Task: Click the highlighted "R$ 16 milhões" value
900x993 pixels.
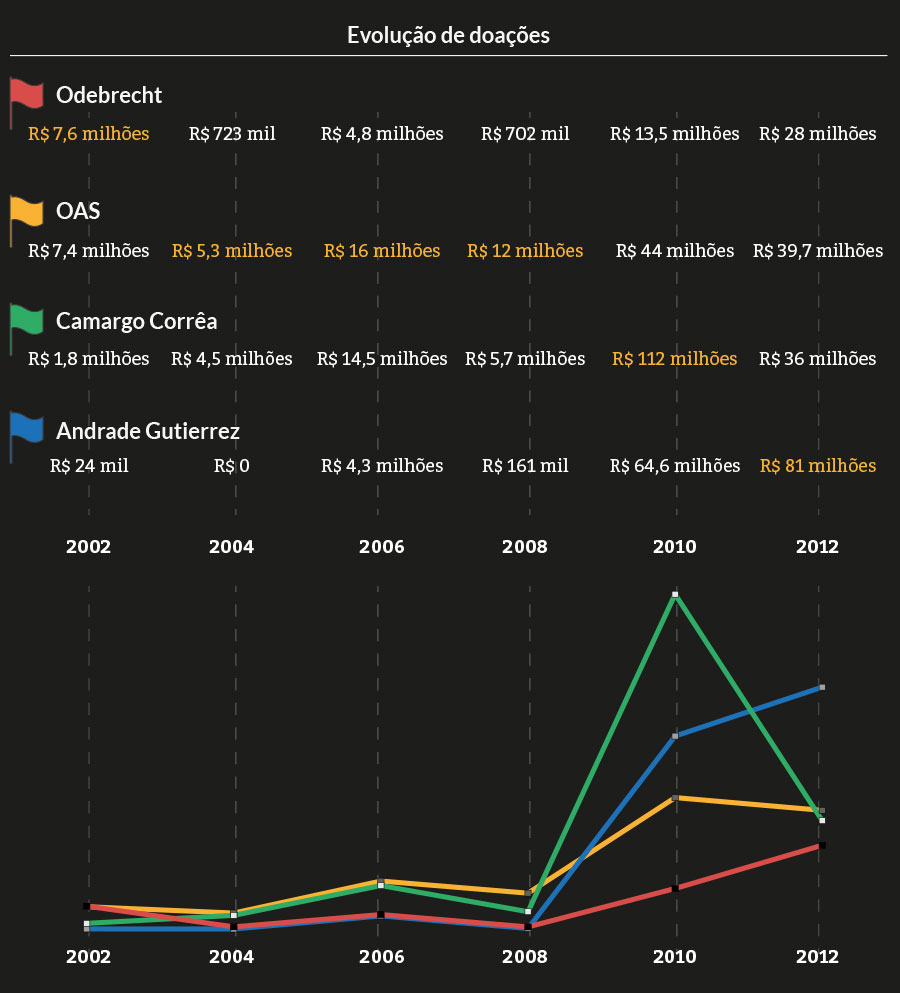Action: [382, 251]
